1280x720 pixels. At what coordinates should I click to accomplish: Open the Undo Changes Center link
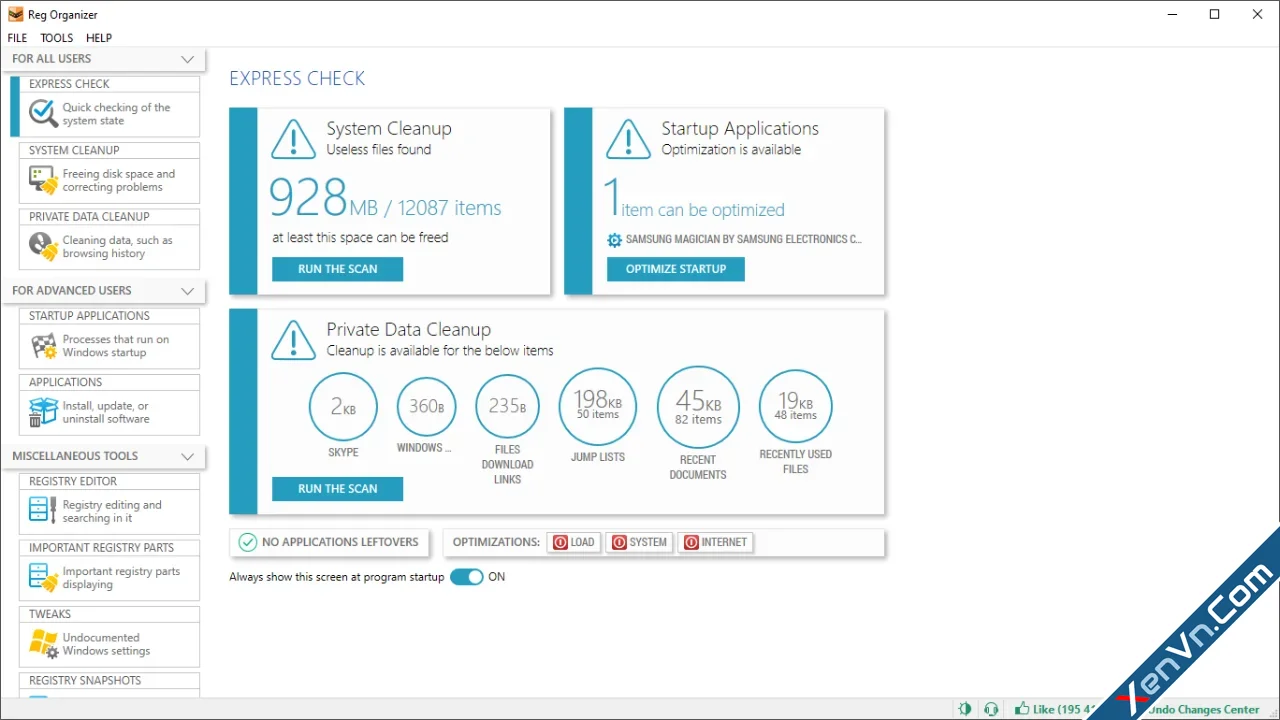(x=1204, y=710)
